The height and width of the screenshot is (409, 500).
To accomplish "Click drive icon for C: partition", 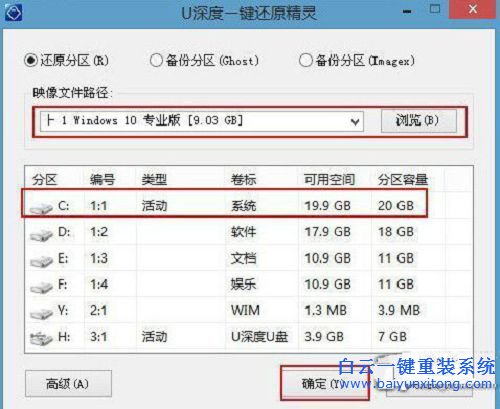I will point(41,208).
